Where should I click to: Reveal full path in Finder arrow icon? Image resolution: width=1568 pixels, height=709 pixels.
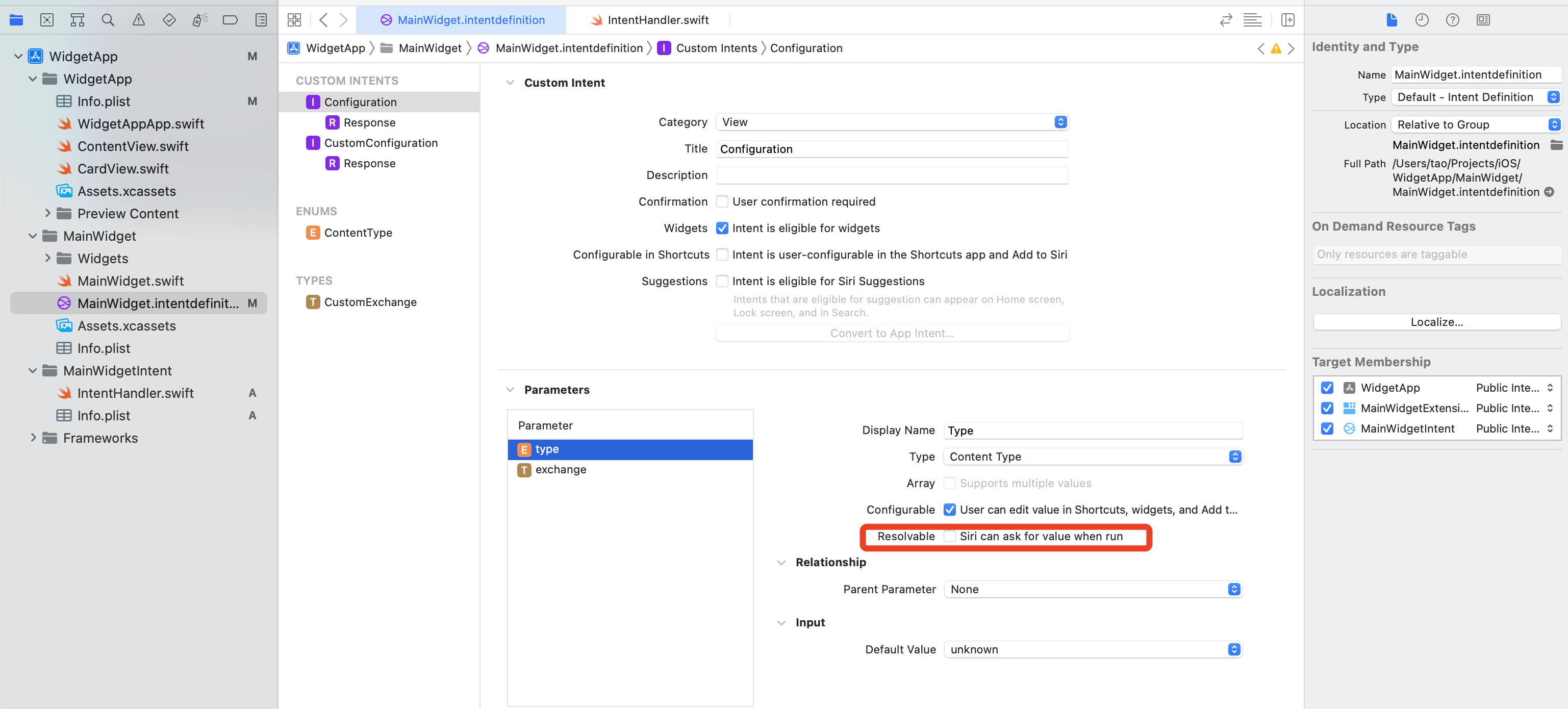point(1549,192)
